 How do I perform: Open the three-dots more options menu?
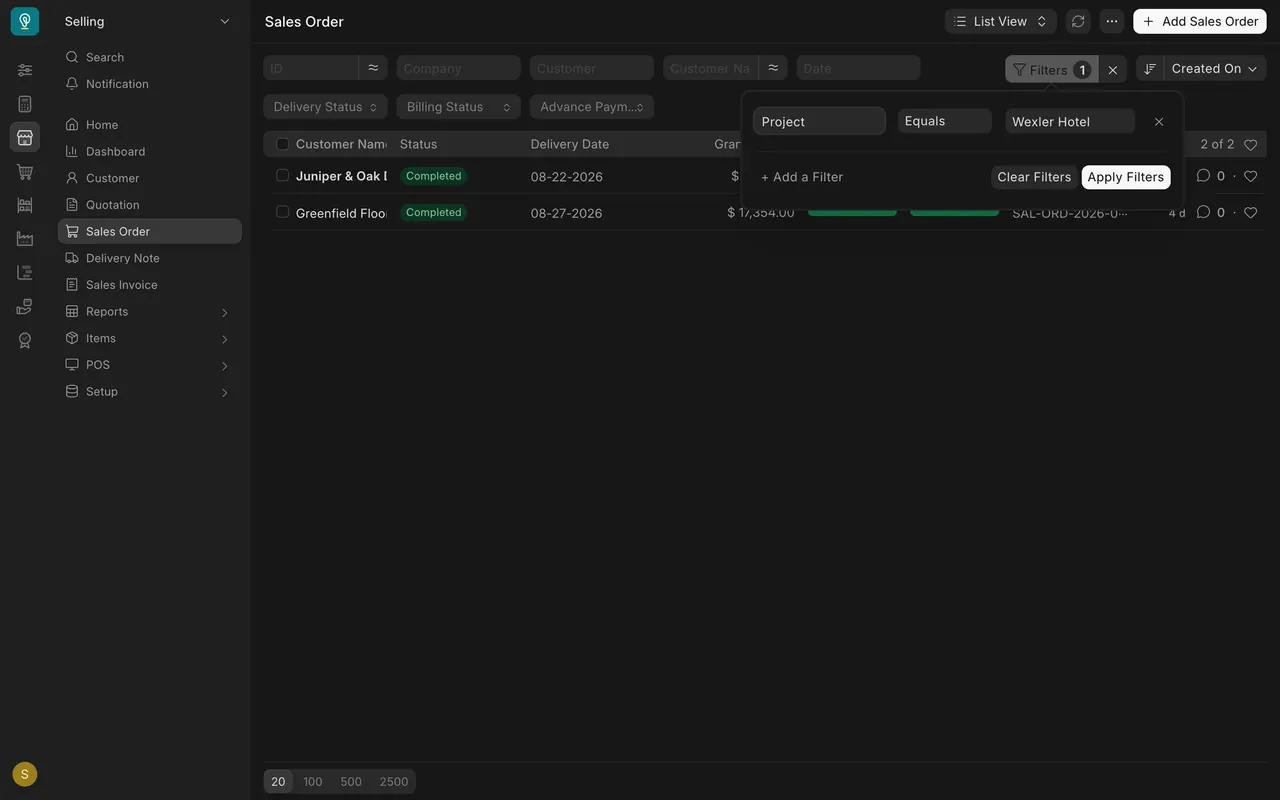[x=1112, y=21]
